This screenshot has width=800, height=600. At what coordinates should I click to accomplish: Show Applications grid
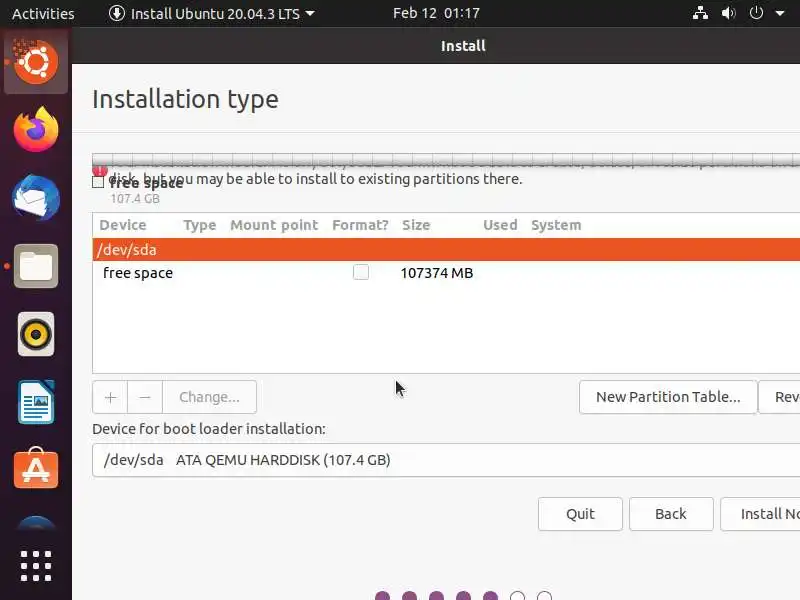(36, 566)
